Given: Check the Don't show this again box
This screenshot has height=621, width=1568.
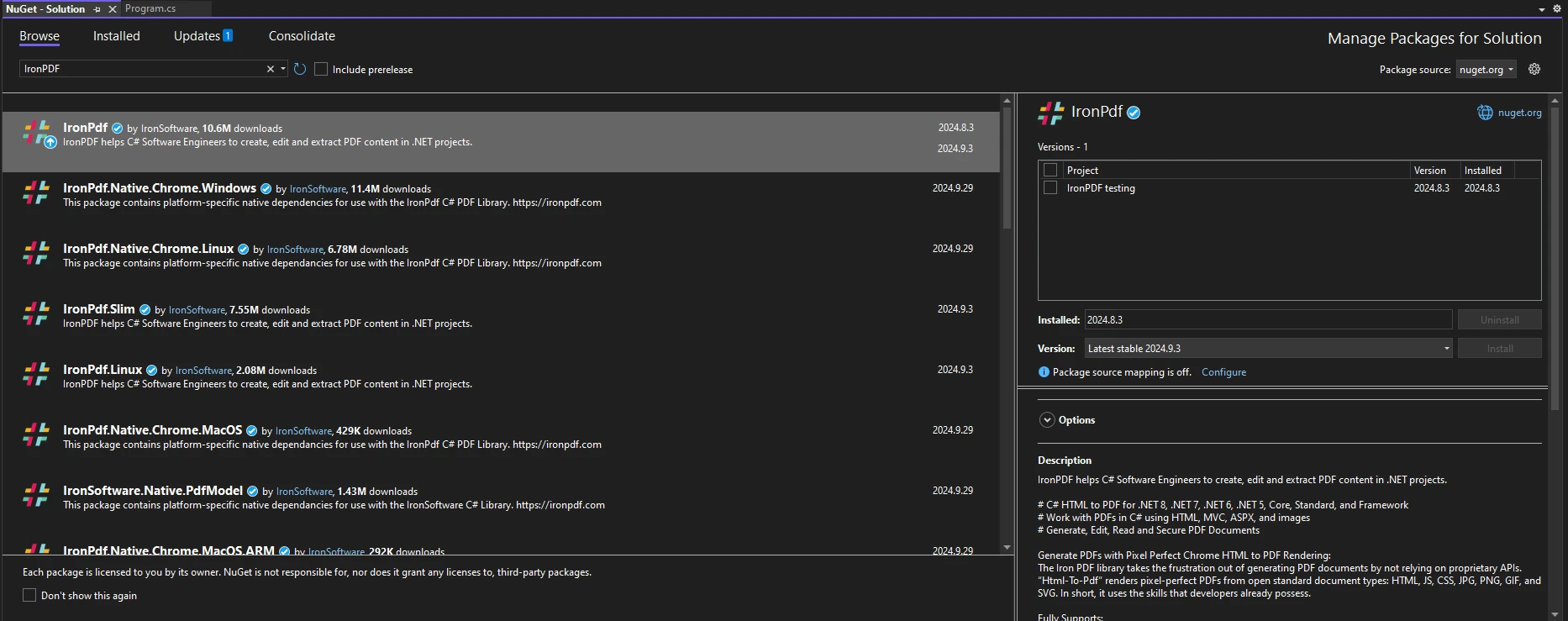Looking at the screenshot, I should click(x=29, y=595).
